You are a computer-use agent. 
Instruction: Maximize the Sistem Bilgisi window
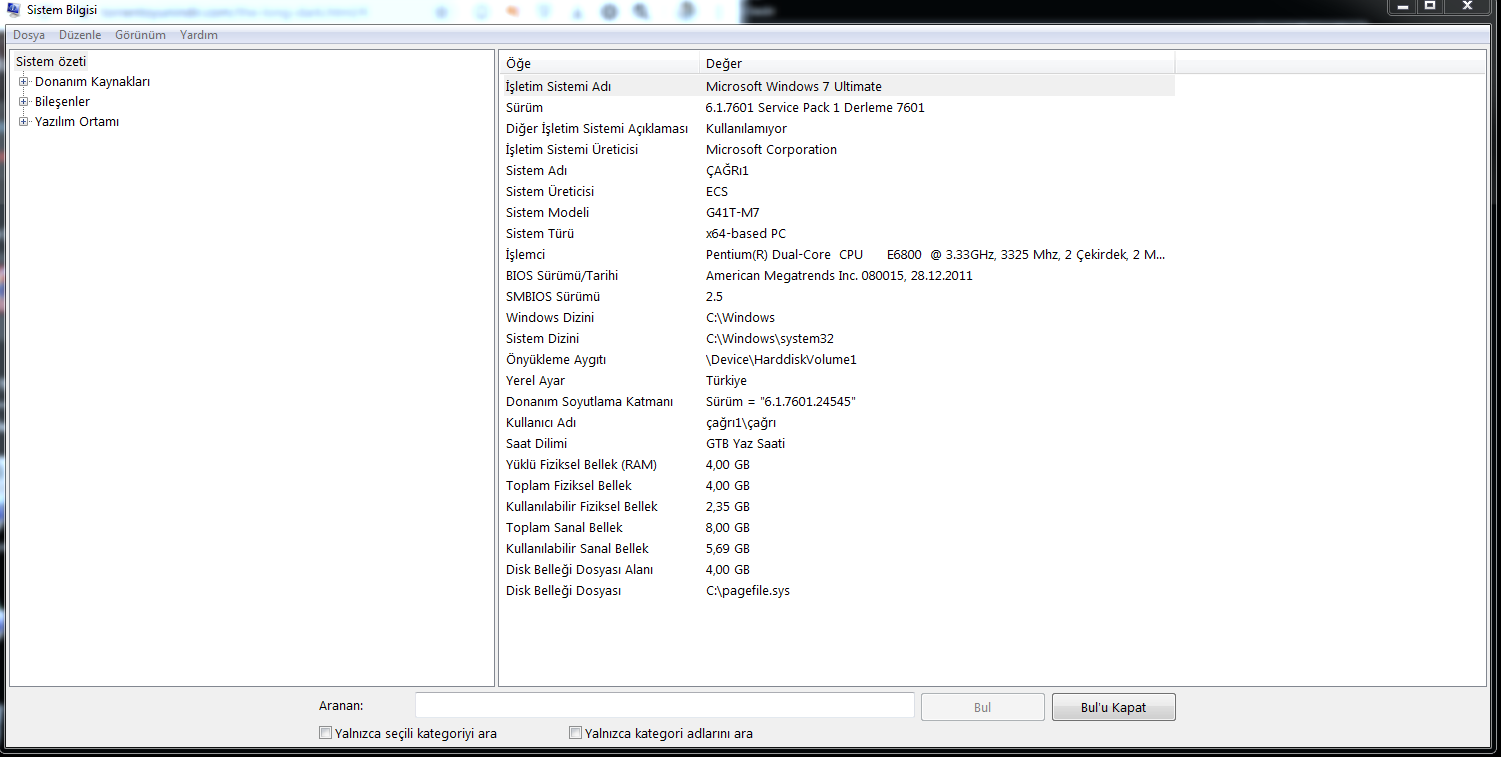tap(1430, 6)
